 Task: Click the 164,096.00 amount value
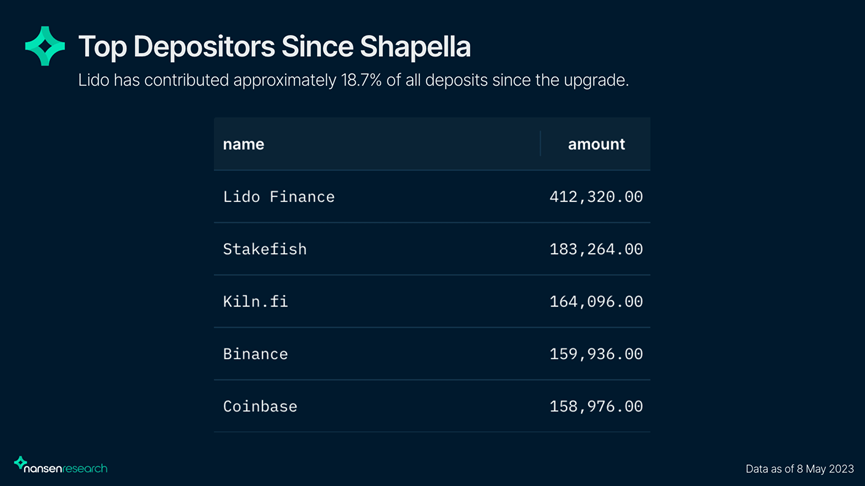596,301
